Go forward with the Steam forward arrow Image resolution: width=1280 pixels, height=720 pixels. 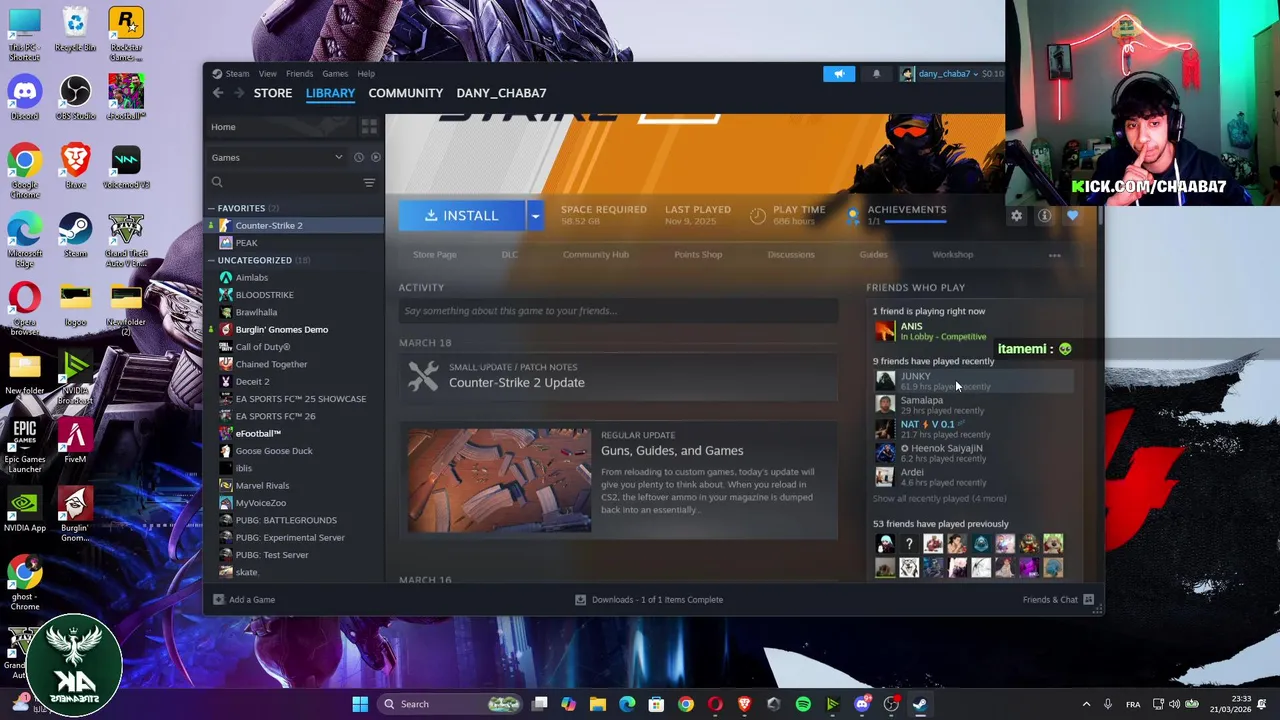coord(239,93)
